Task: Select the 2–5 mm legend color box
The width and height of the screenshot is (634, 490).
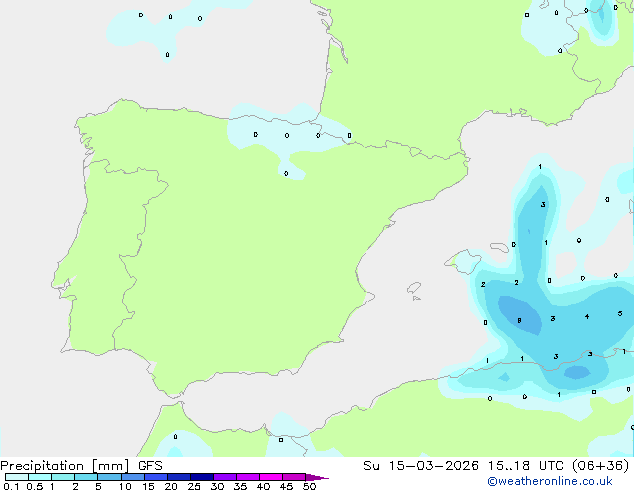Action: coord(86,477)
